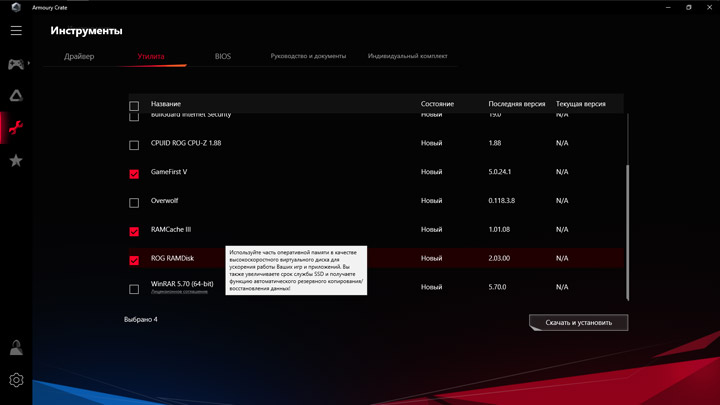The width and height of the screenshot is (720, 405).
Task: Click the Название column header
Action: tap(166, 104)
